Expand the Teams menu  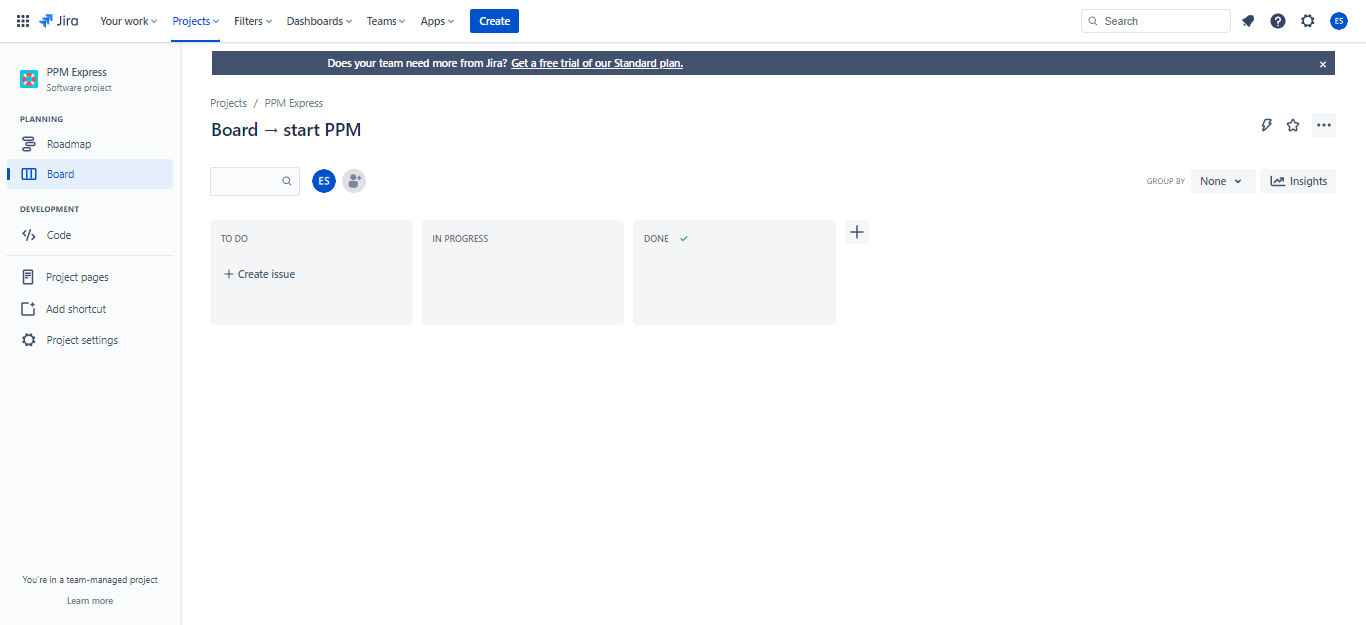coord(386,21)
